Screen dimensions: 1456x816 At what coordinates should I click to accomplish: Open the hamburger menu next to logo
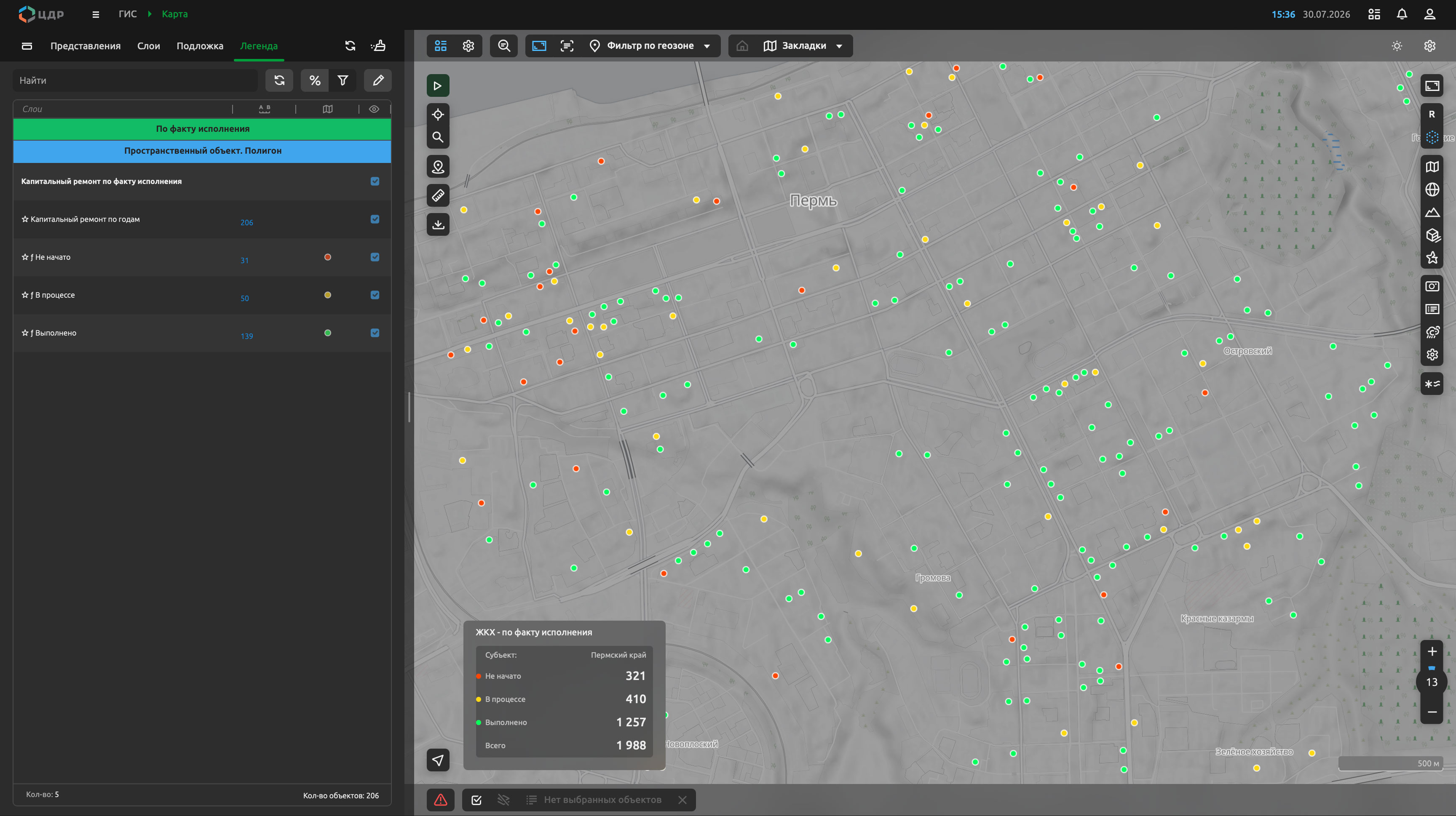point(96,14)
